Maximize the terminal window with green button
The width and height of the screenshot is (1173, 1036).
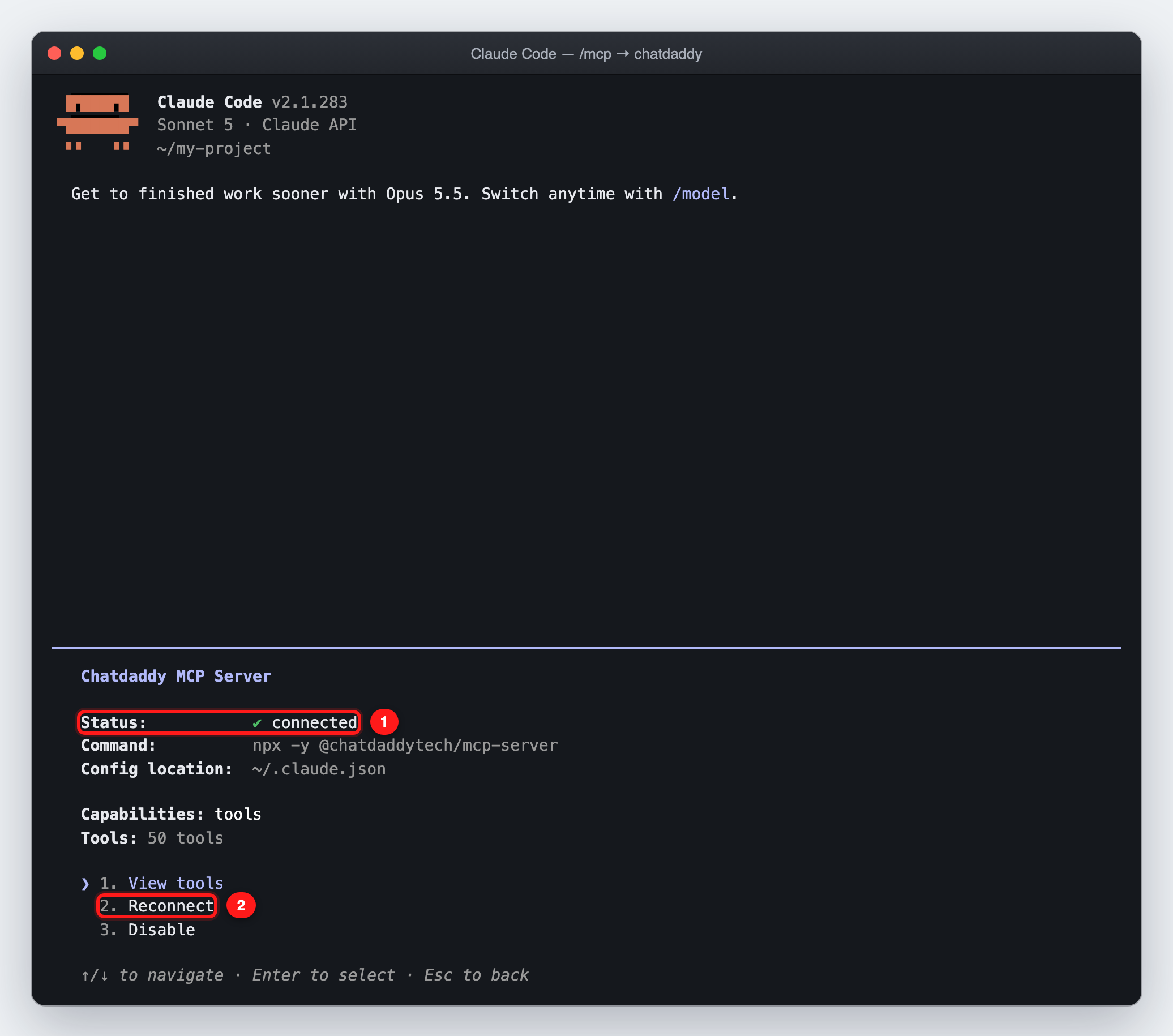tap(100, 53)
